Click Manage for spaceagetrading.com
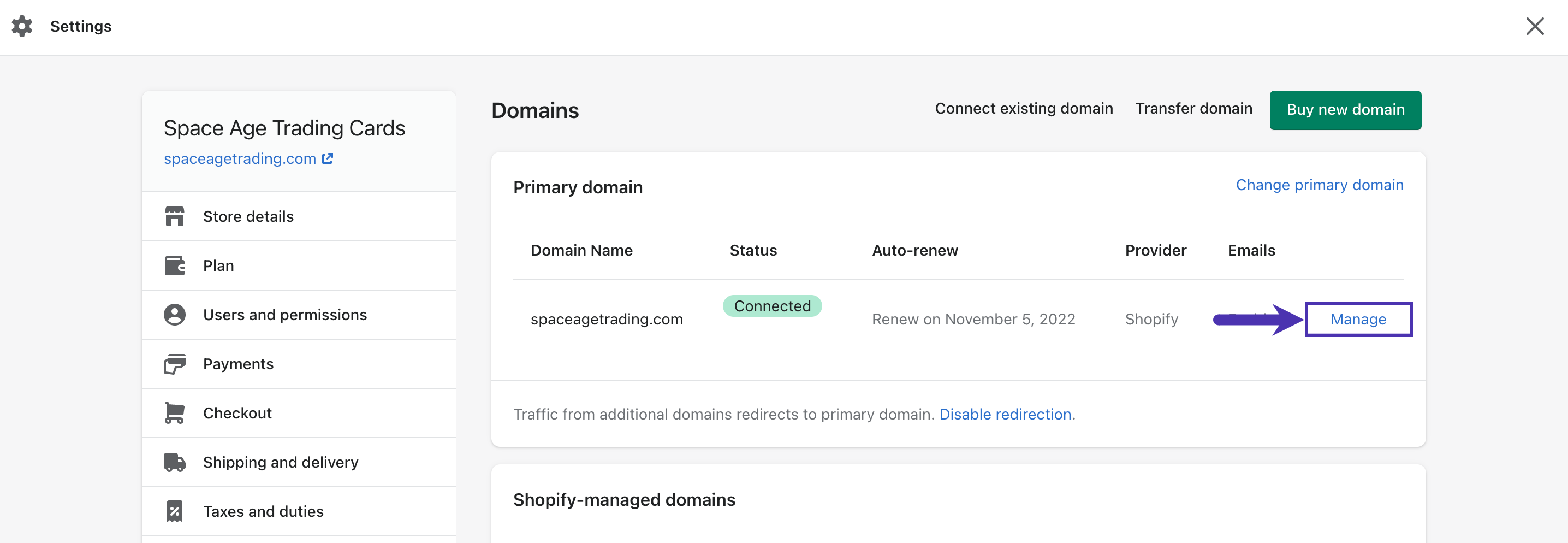The width and height of the screenshot is (1568, 543). click(1358, 319)
